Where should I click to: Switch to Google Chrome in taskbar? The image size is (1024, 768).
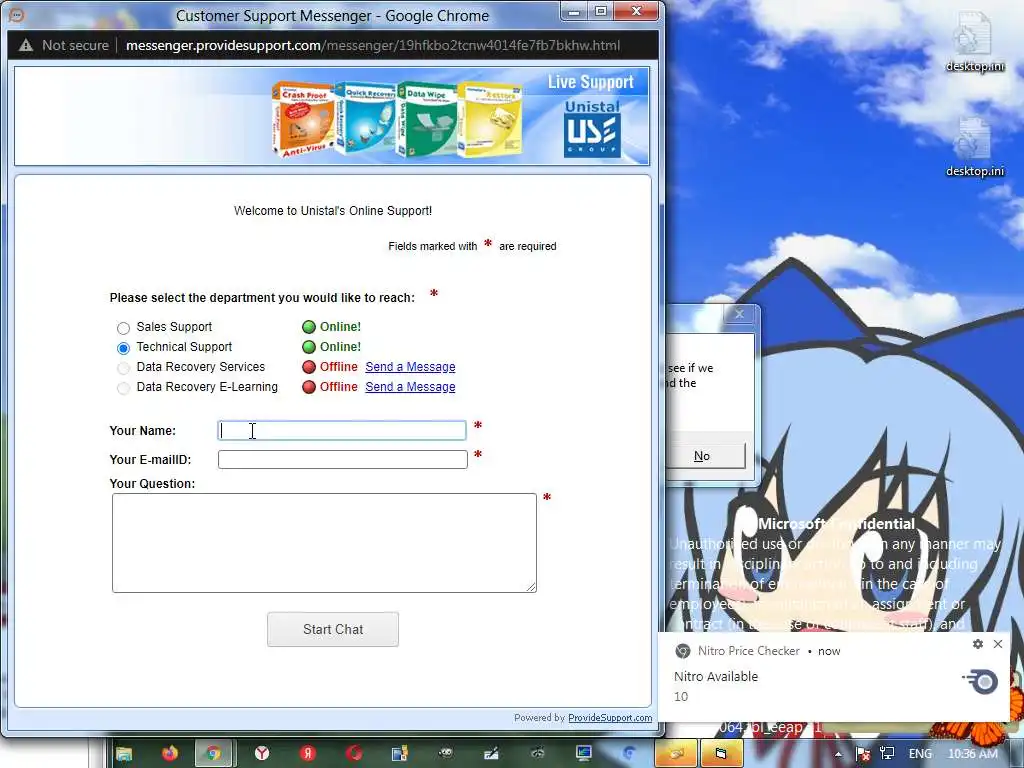pos(213,754)
